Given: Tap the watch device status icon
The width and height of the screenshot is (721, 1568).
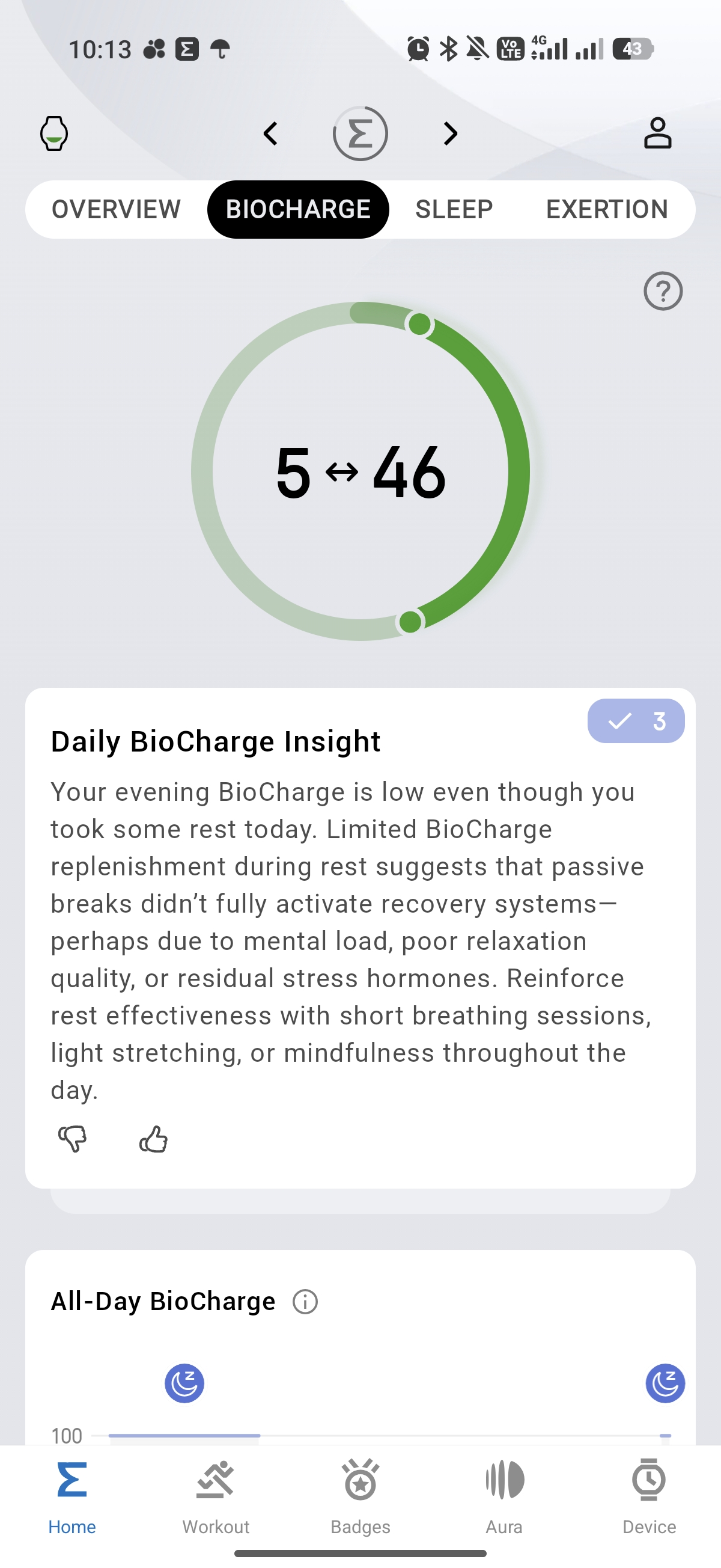Looking at the screenshot, I should (53, 133).
